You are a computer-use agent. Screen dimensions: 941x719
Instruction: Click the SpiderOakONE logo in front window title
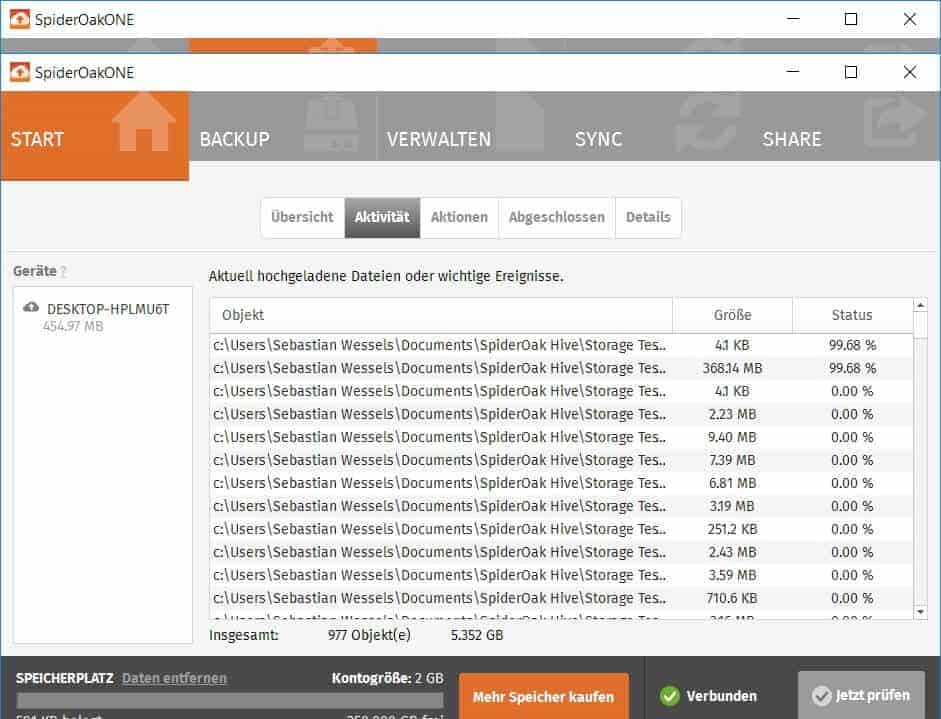coord(19,73)
